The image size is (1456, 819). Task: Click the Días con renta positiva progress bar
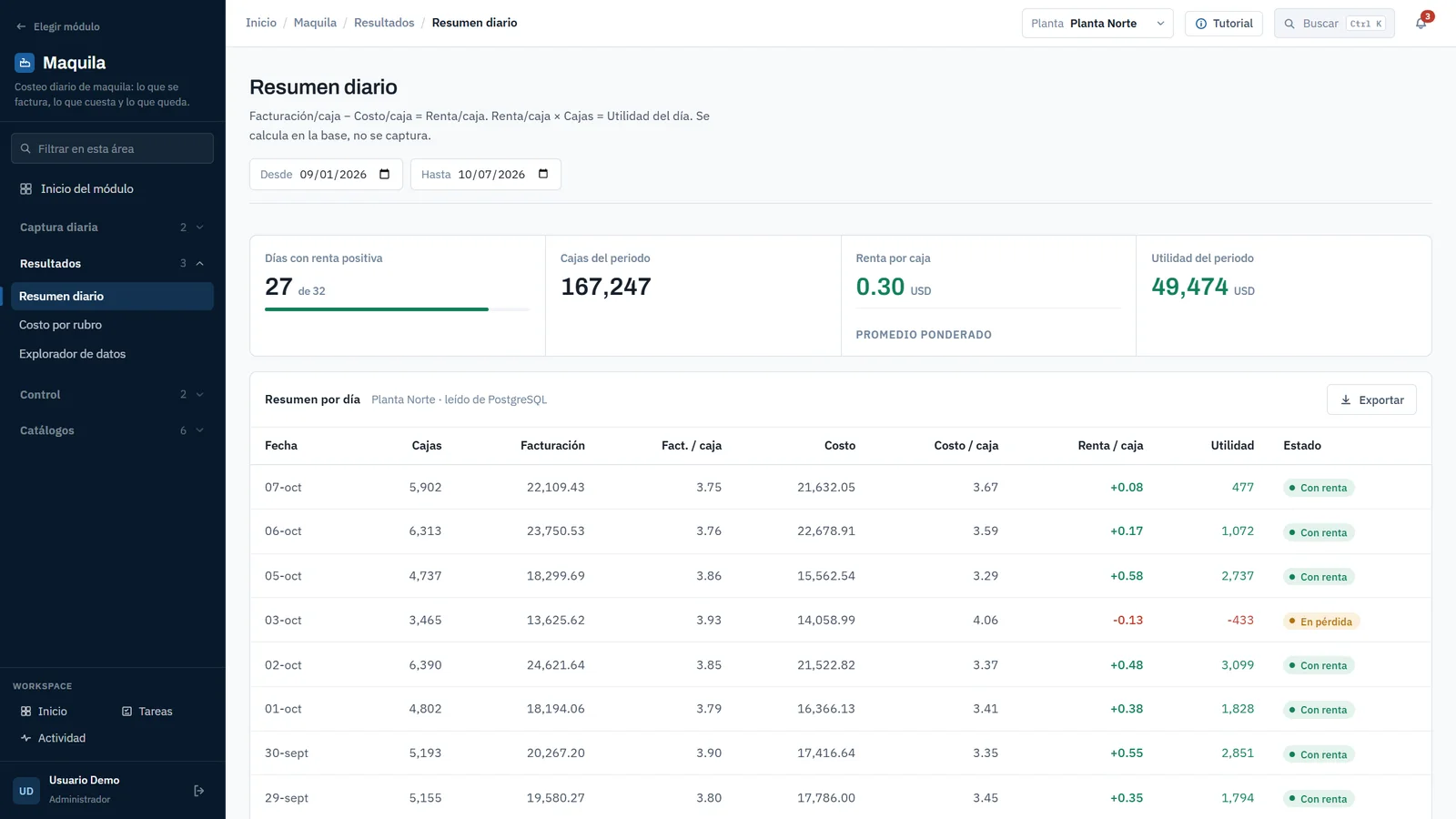pos(397,309)
